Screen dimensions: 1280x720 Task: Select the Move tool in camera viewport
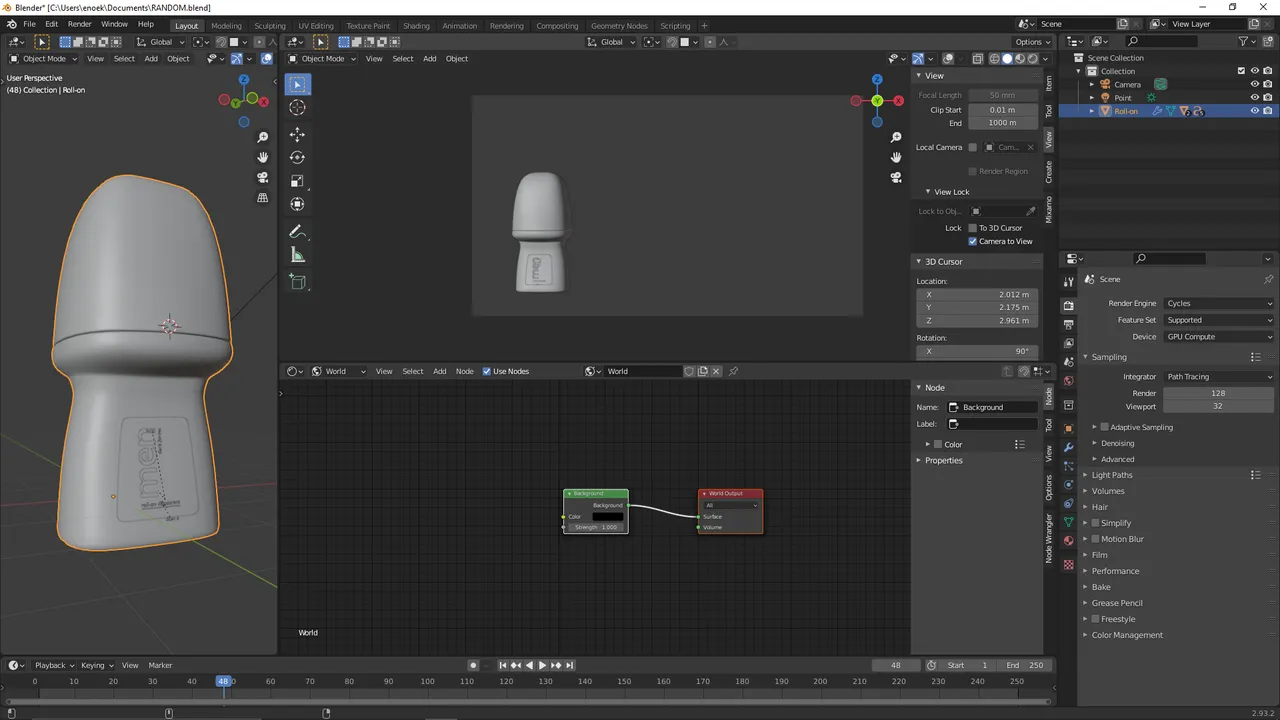(x=298, y=134)
